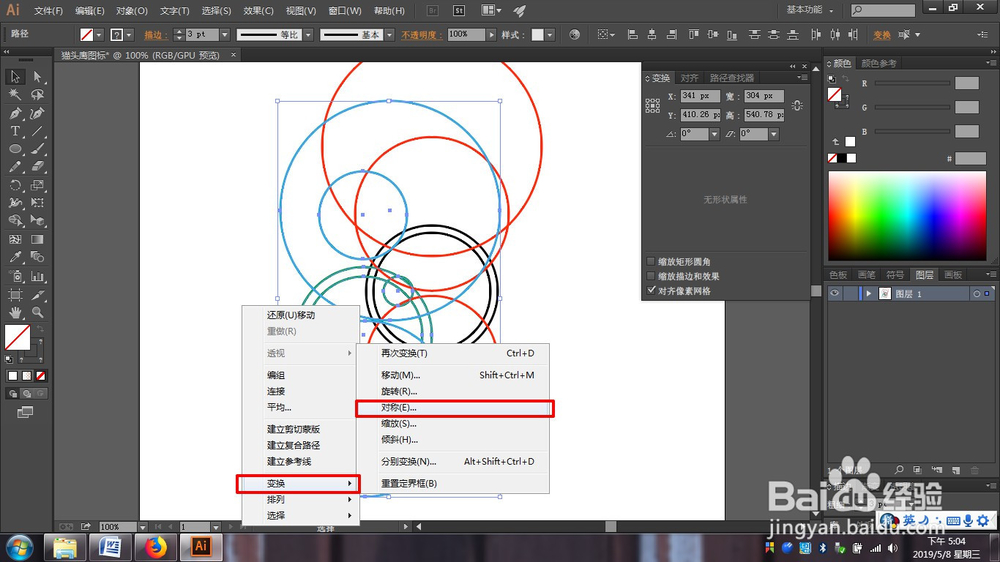Open the zoom level 100% dropdown
Screen dimensions: 1000x562
143,527
